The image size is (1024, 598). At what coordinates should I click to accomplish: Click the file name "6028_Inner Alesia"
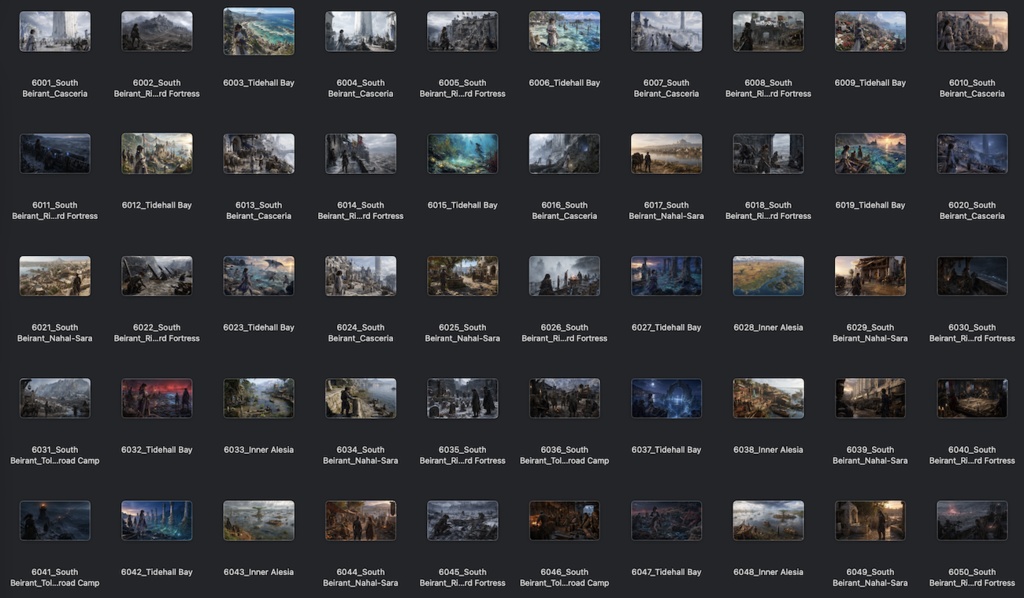click(x=768, y=327)
